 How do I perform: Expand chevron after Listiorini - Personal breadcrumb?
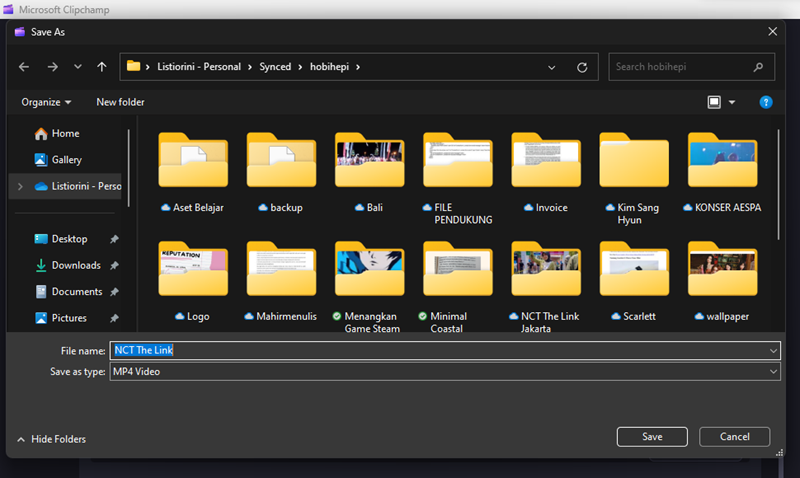(250, 67)
